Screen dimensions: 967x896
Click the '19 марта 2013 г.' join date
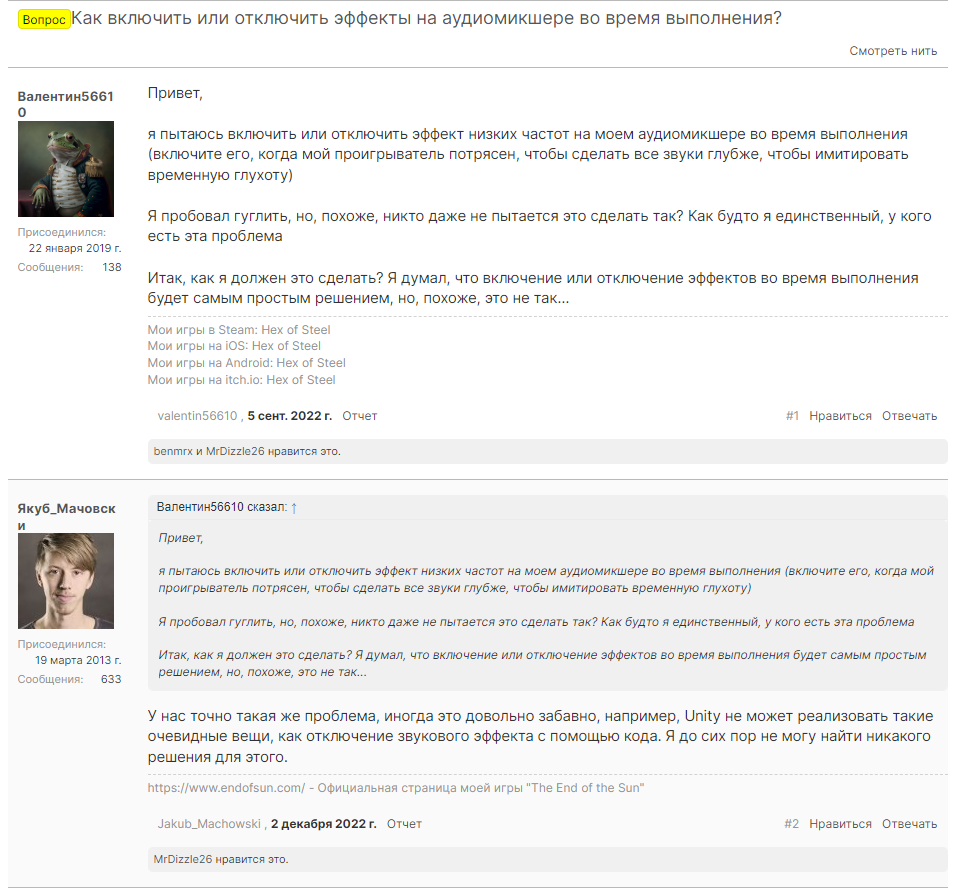tap(78, 660)
